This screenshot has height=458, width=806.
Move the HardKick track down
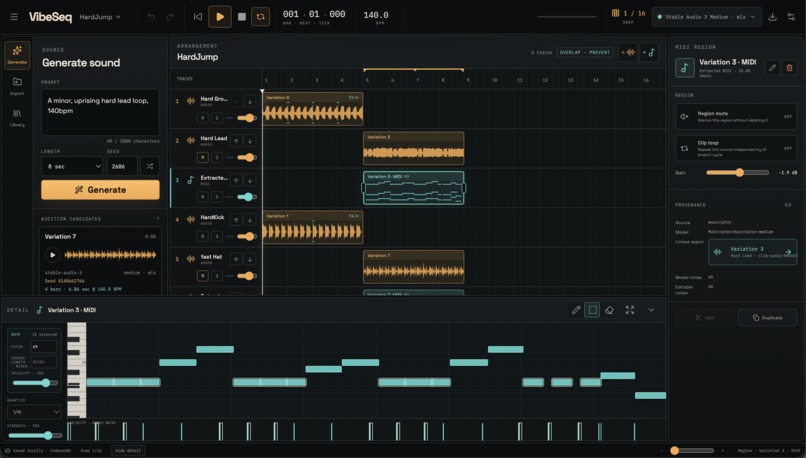(249, 220)
